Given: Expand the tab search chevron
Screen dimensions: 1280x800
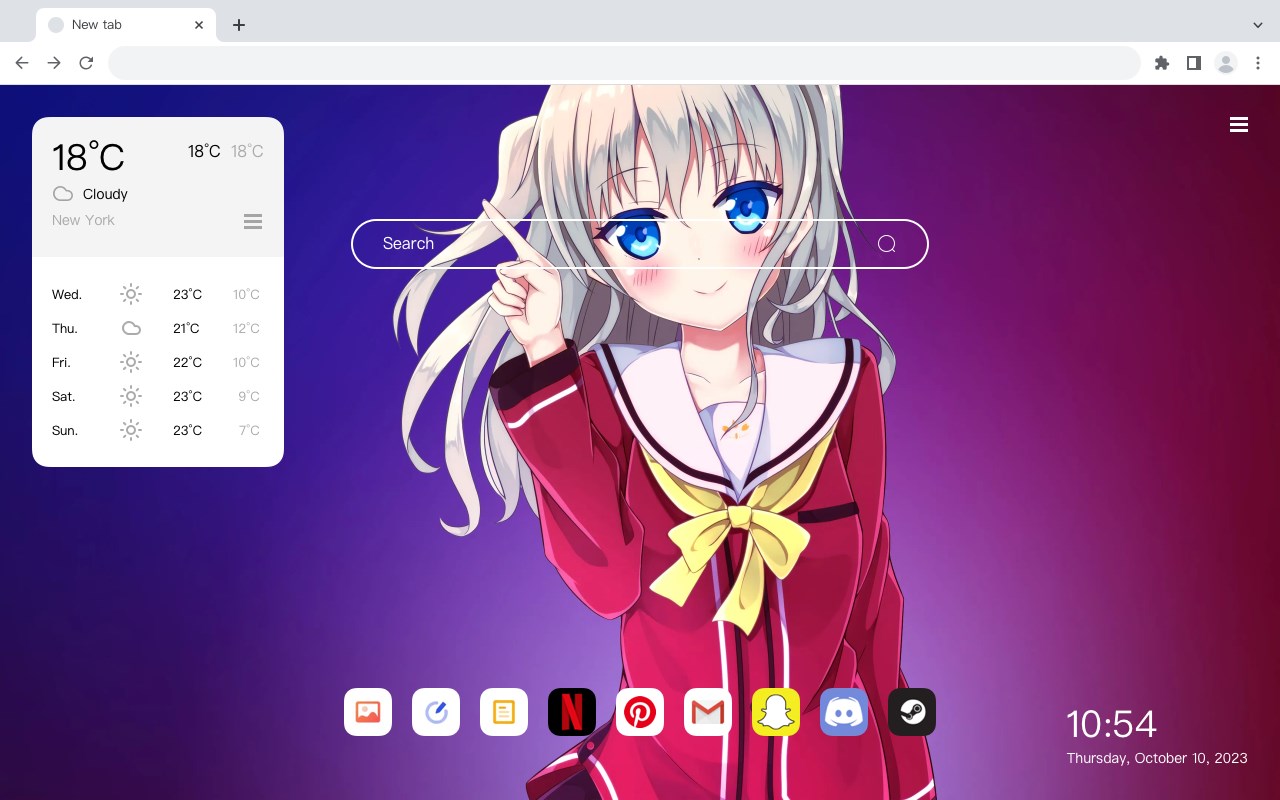Looking at the screenshot, I should click(x=1258, y=25).
